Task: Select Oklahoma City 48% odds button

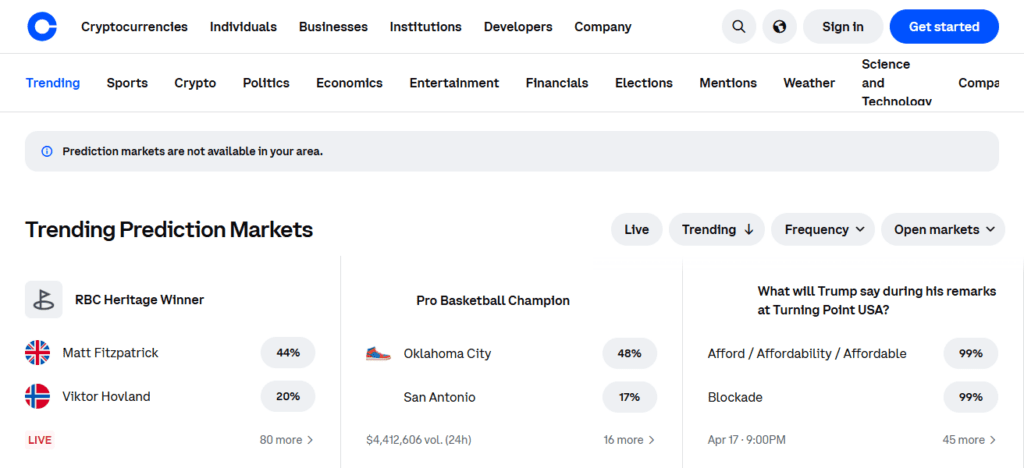Action: (630, 353)
